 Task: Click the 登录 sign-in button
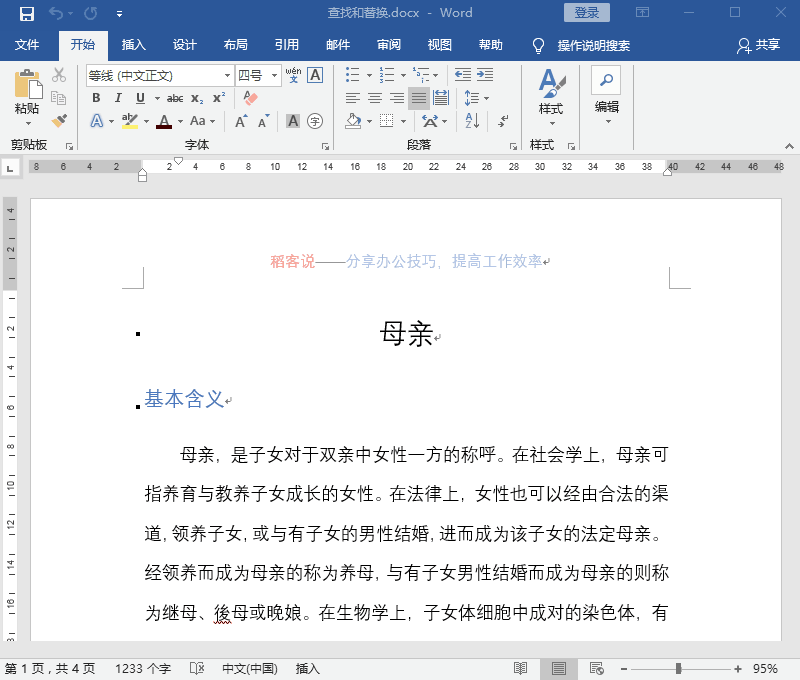click(x=587, y=13)
